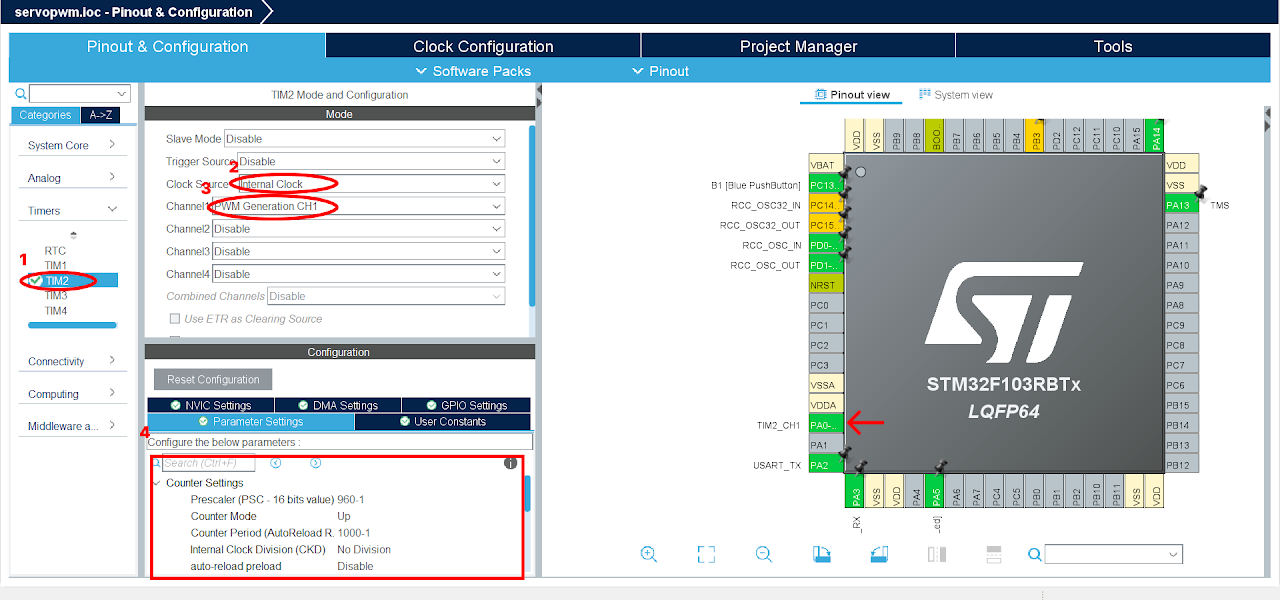Expand the System Core category
This screenshot has width=1280, height=600.
[73, 145]
